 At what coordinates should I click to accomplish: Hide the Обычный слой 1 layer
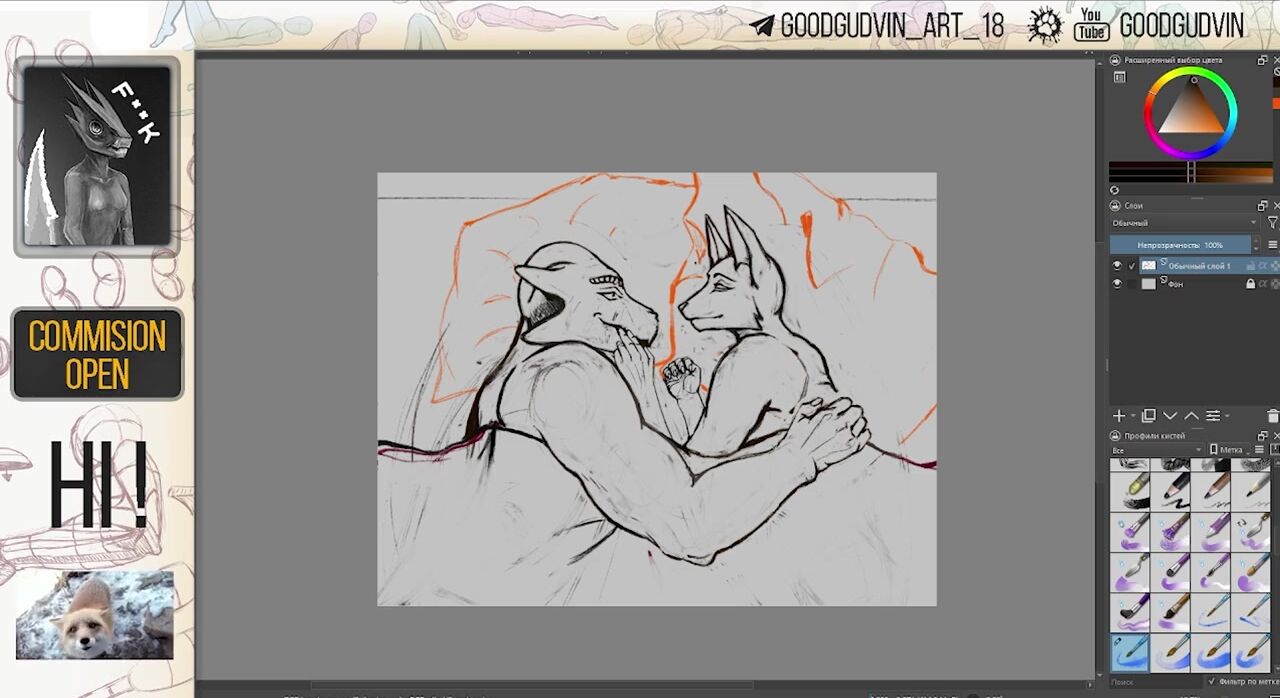(x=1117, y=266)
